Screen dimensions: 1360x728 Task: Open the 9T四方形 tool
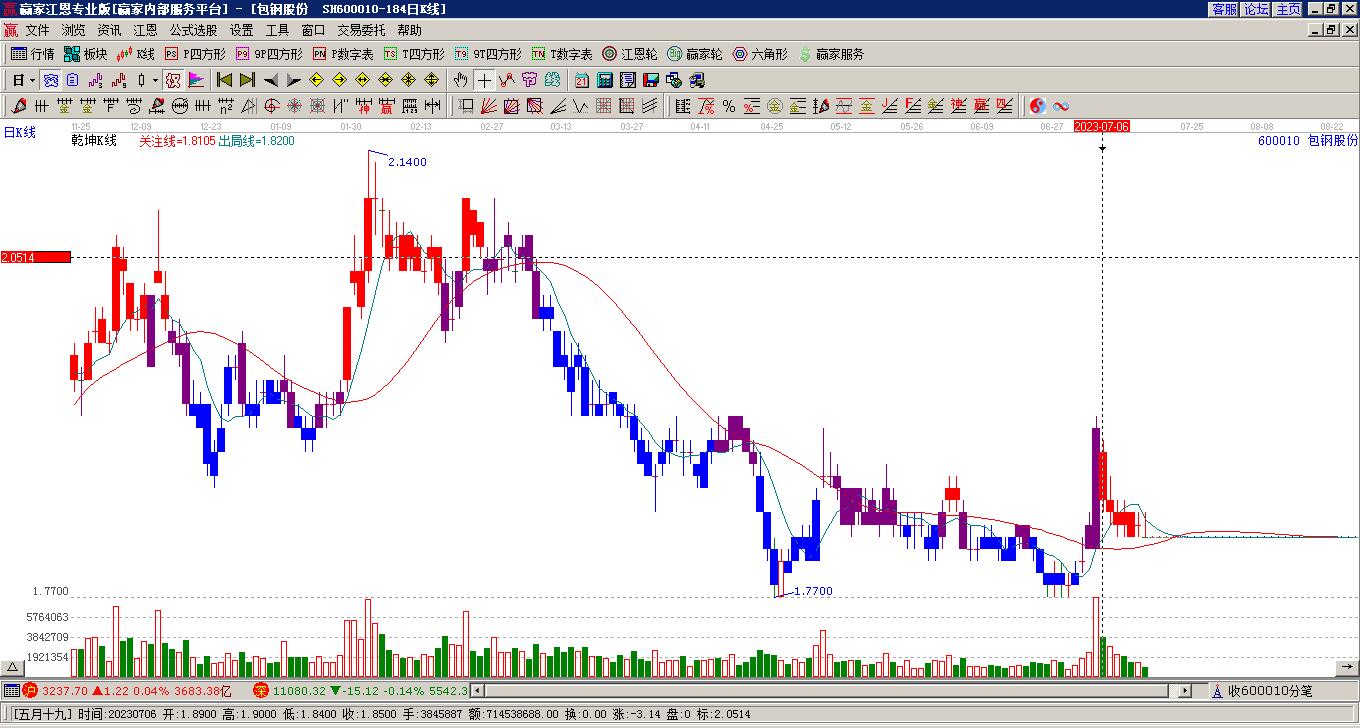[488, 54]
